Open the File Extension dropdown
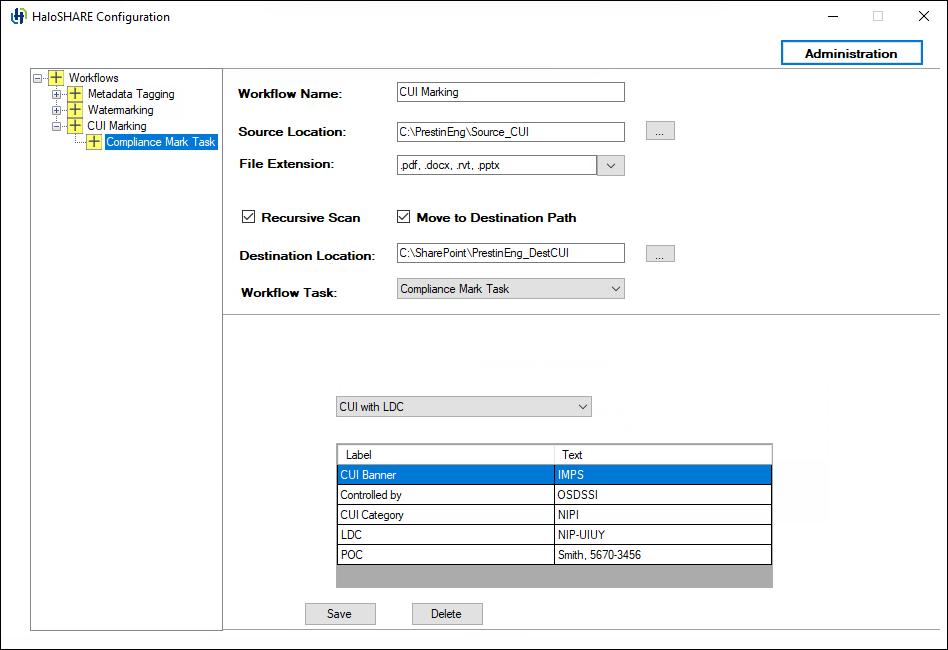 pyautogui.click(x=610, y=165)
